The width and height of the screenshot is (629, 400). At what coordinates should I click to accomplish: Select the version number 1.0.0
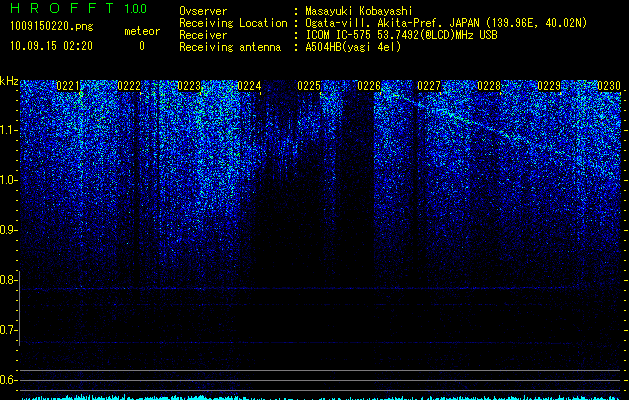136,9
